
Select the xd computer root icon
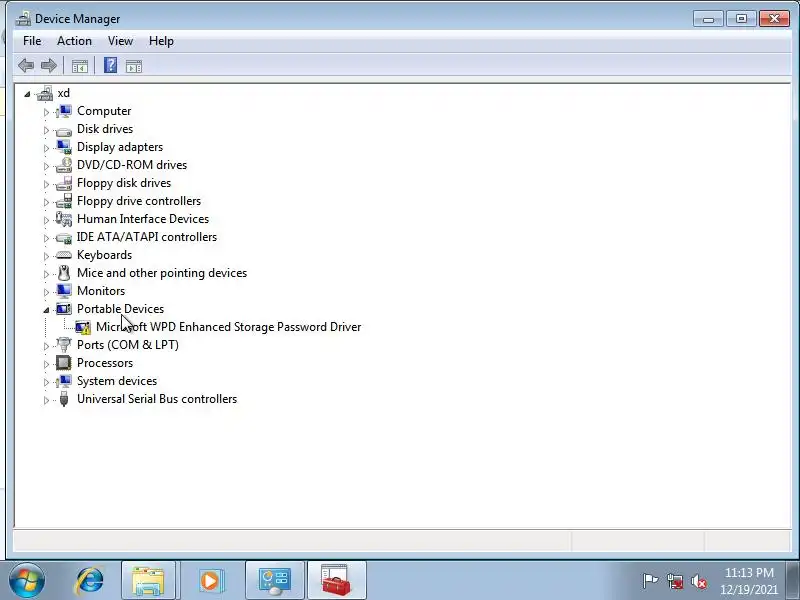[45, 93]
